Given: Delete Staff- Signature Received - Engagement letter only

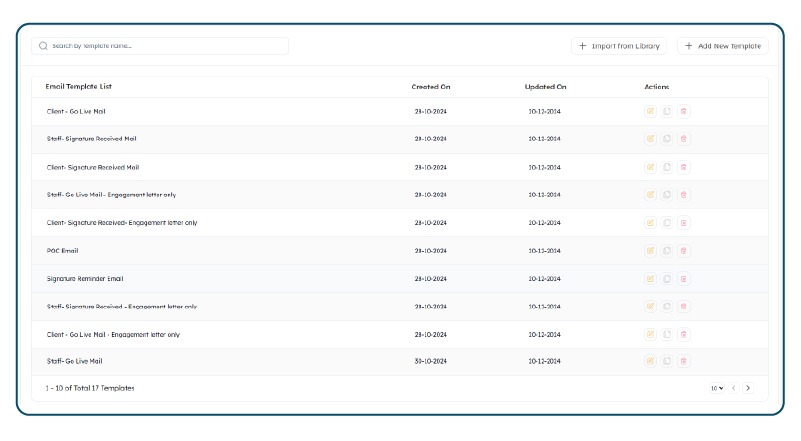Looking at the screenshot, I should coord(684,307).
